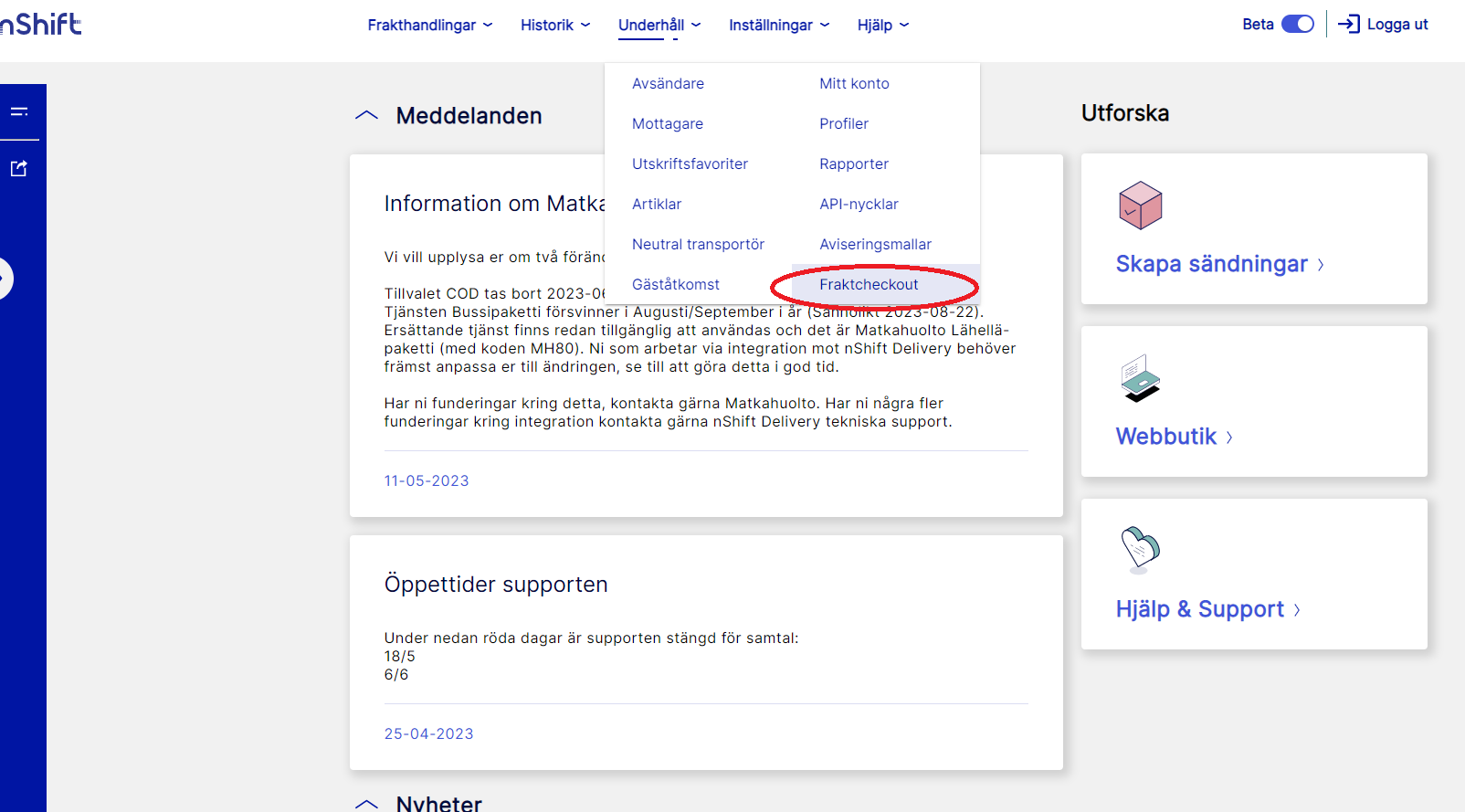Click the date 25-04-2023

tap(428, 733)
